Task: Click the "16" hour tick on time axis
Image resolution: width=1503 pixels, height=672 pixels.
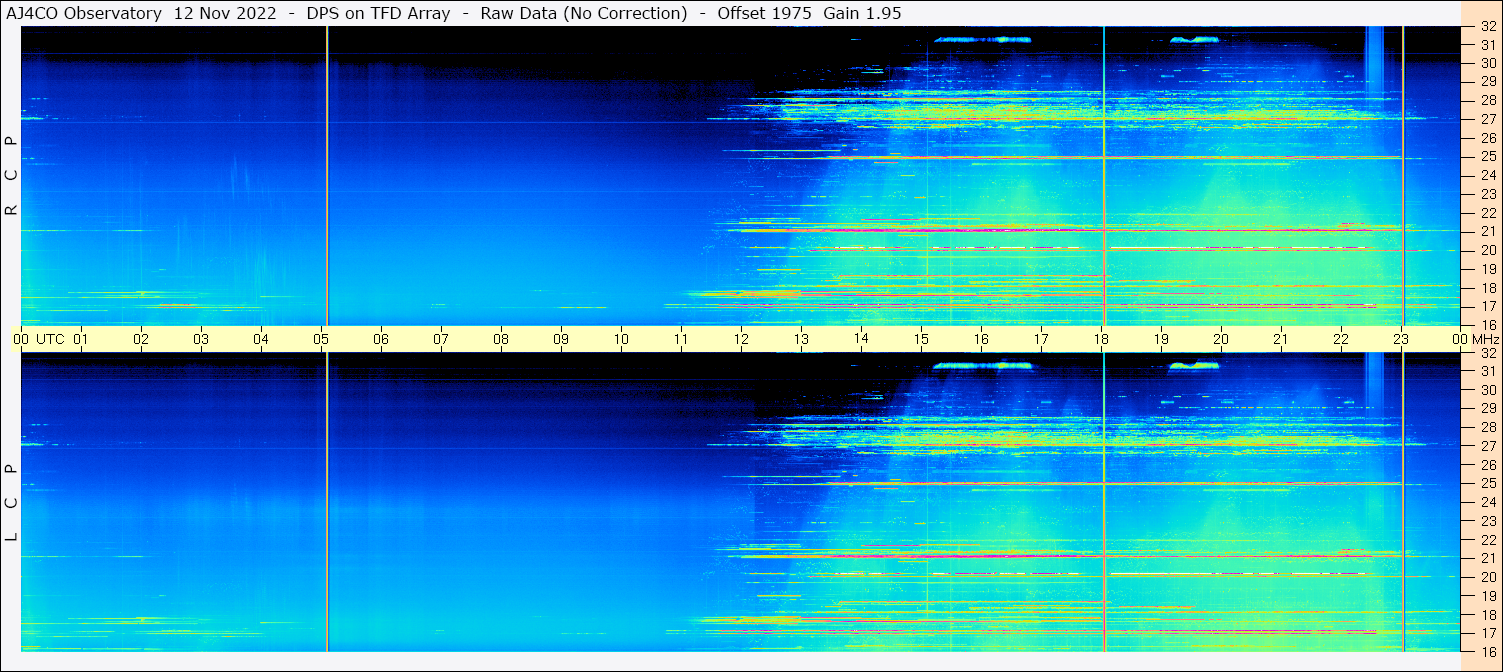Action: [981, 339]
